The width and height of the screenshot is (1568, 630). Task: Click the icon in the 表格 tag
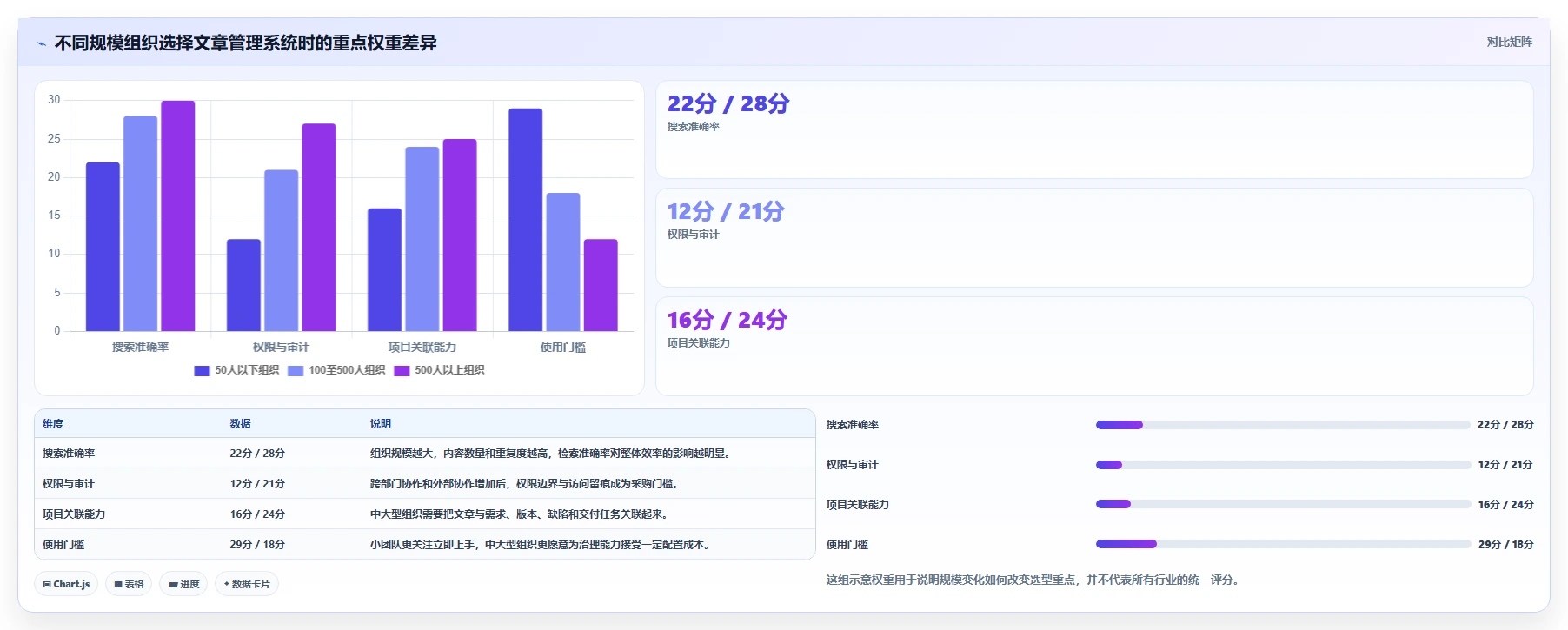(118, 585)
